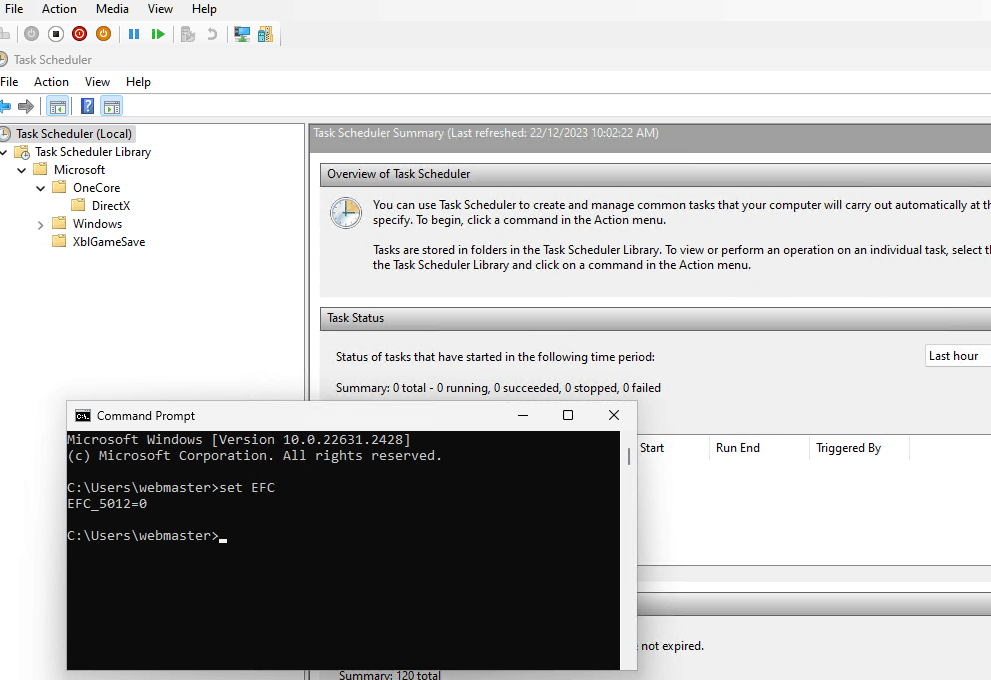Open Task Scheduler's Help menu

click(x=138, y=82)
